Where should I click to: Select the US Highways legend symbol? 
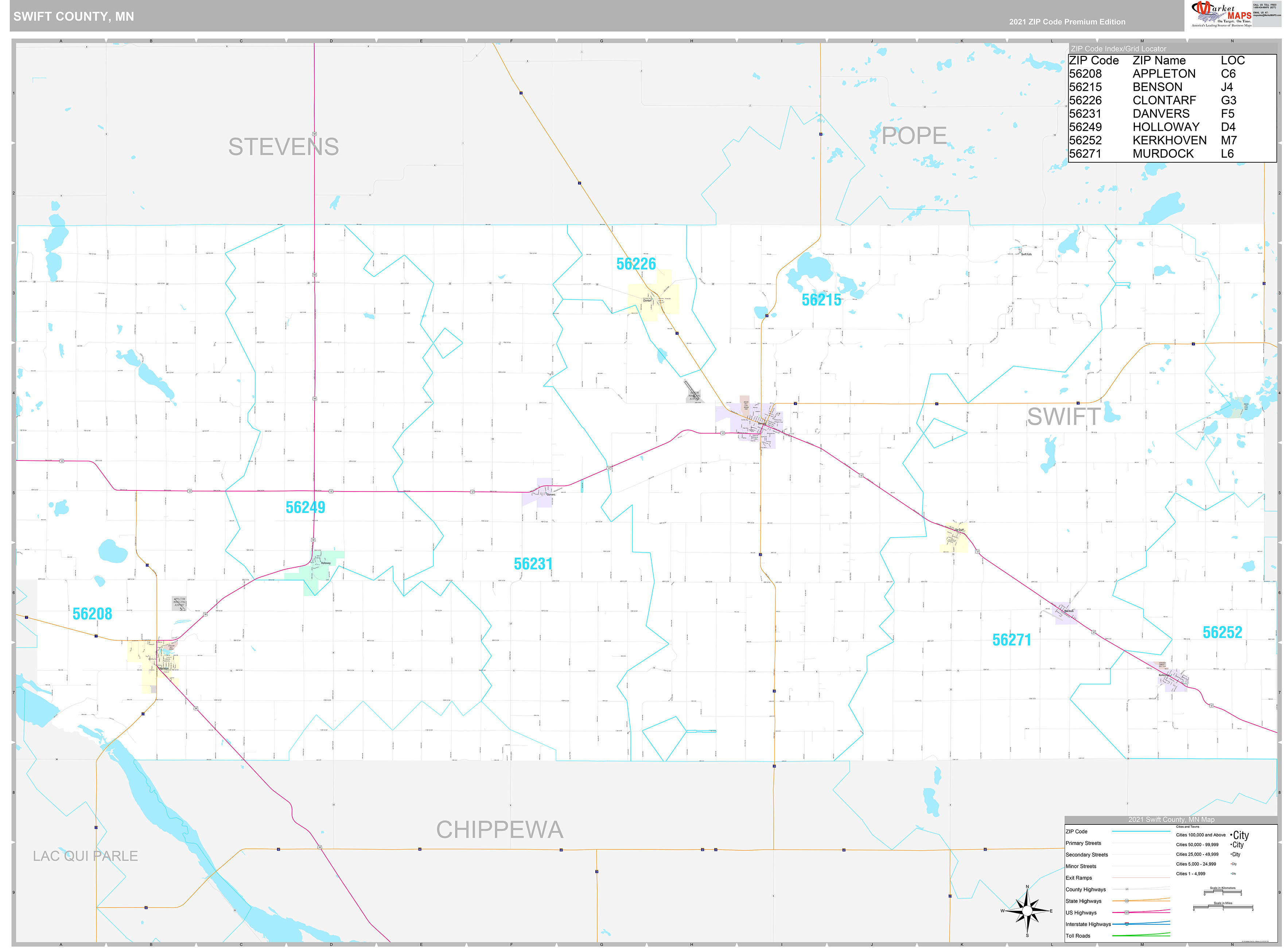point(1126,912)
